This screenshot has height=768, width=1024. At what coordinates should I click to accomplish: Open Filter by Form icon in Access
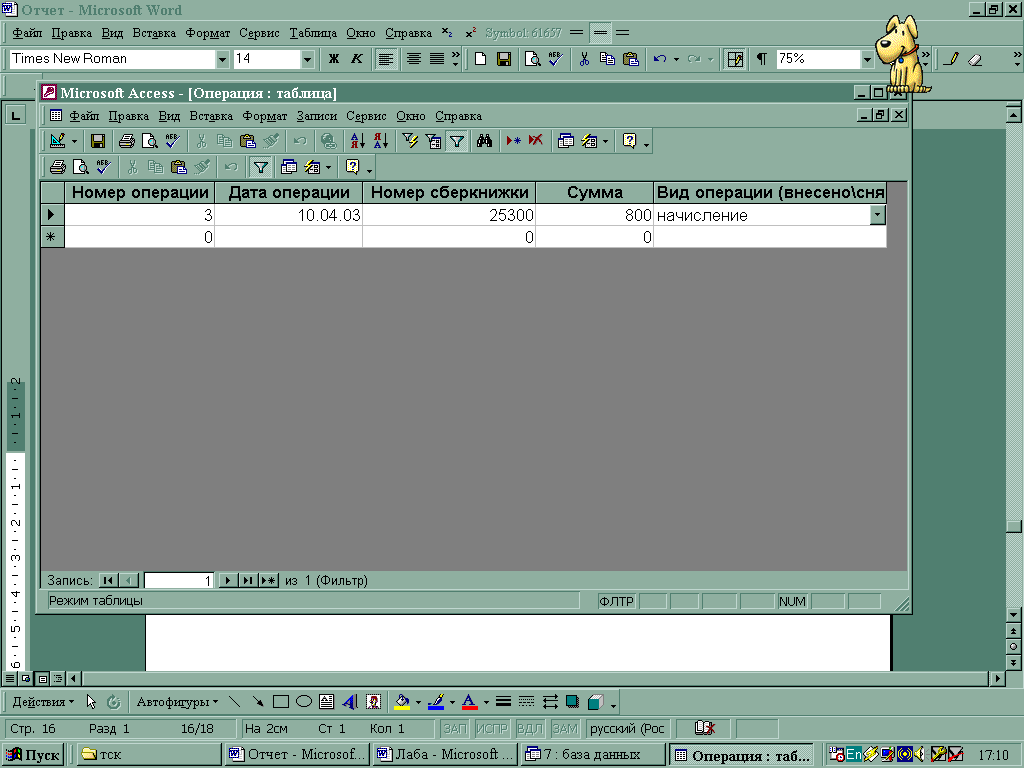tap(434, 140)
